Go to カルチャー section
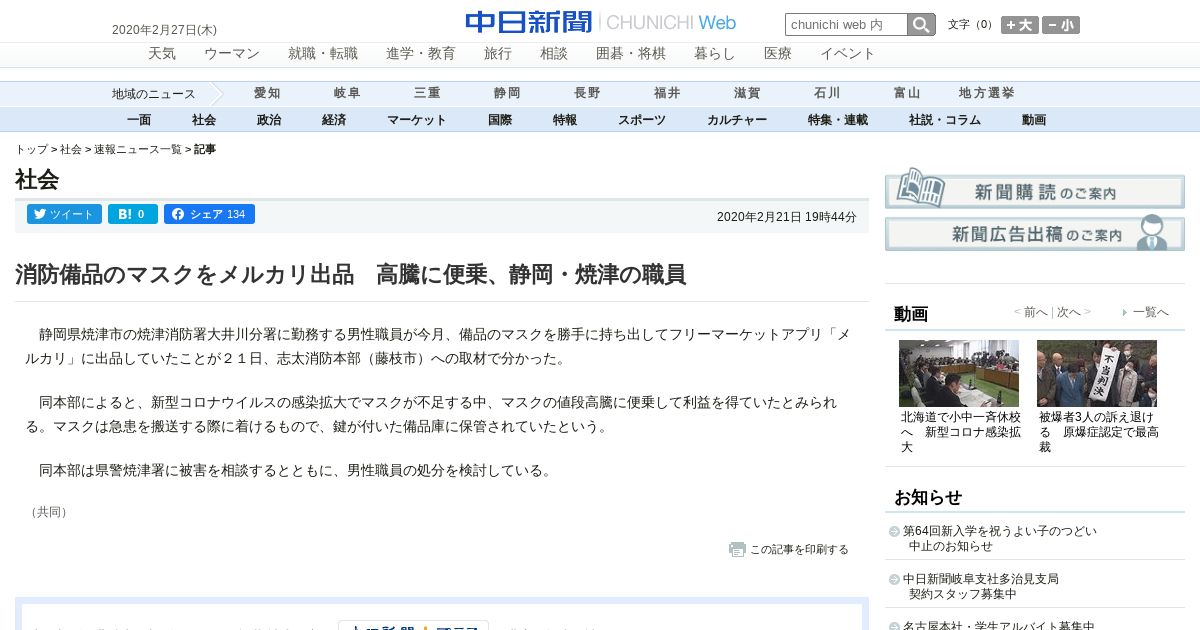This screenshot has height=630, width=1200. 737,120
